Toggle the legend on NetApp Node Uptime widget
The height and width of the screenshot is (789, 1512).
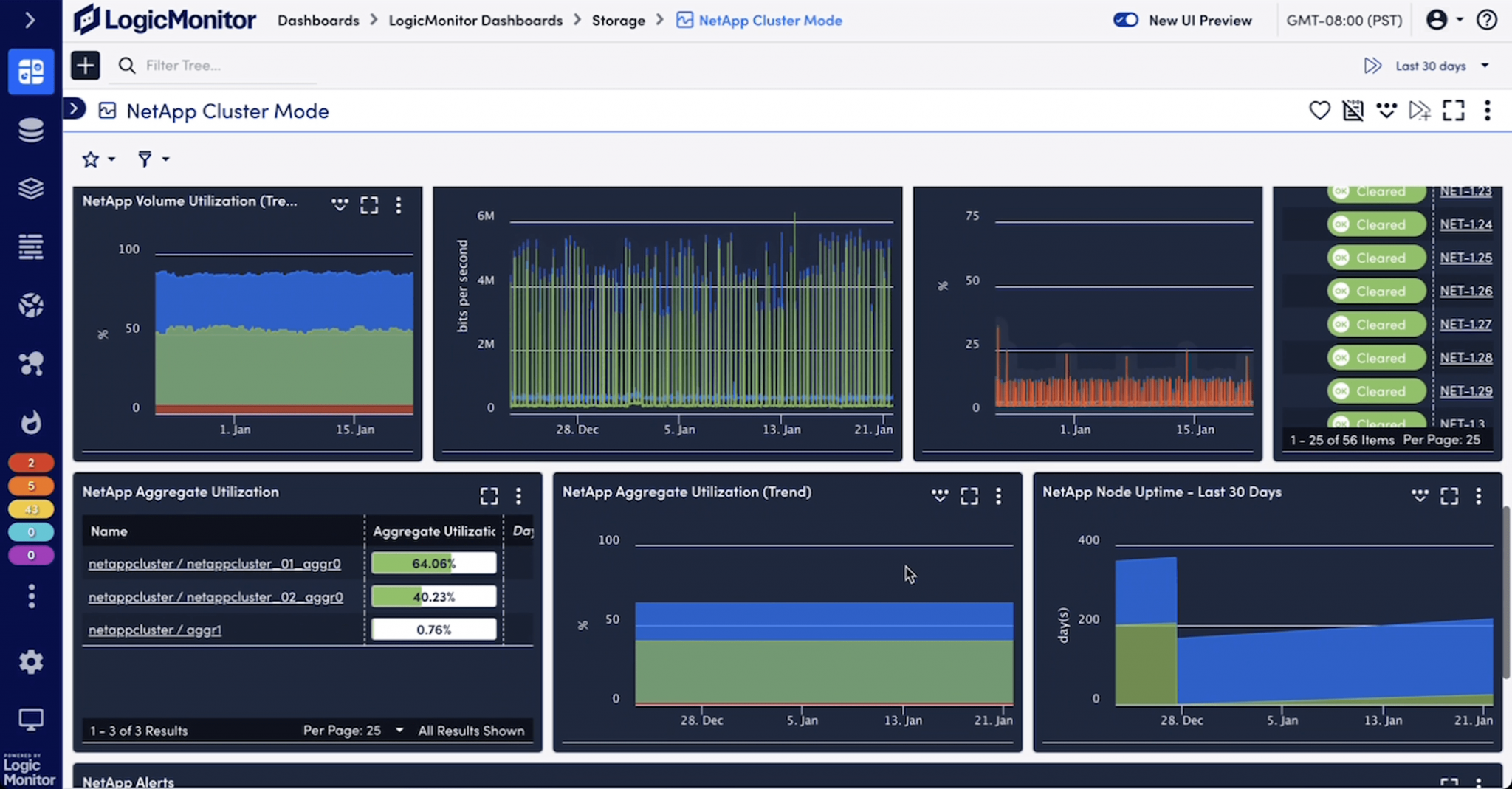(1419, 495)
